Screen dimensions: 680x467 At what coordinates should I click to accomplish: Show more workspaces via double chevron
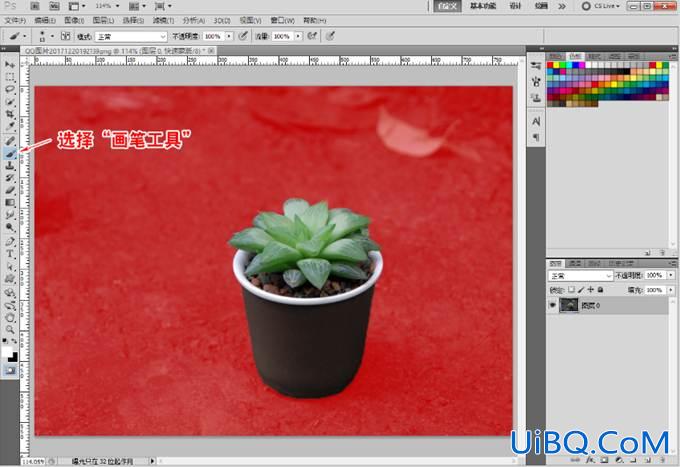[x=562, y=6]
